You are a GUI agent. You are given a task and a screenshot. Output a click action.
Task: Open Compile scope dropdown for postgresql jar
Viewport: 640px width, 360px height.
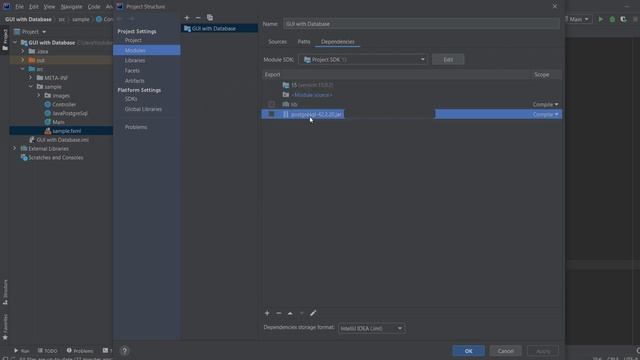click(545, 114)
